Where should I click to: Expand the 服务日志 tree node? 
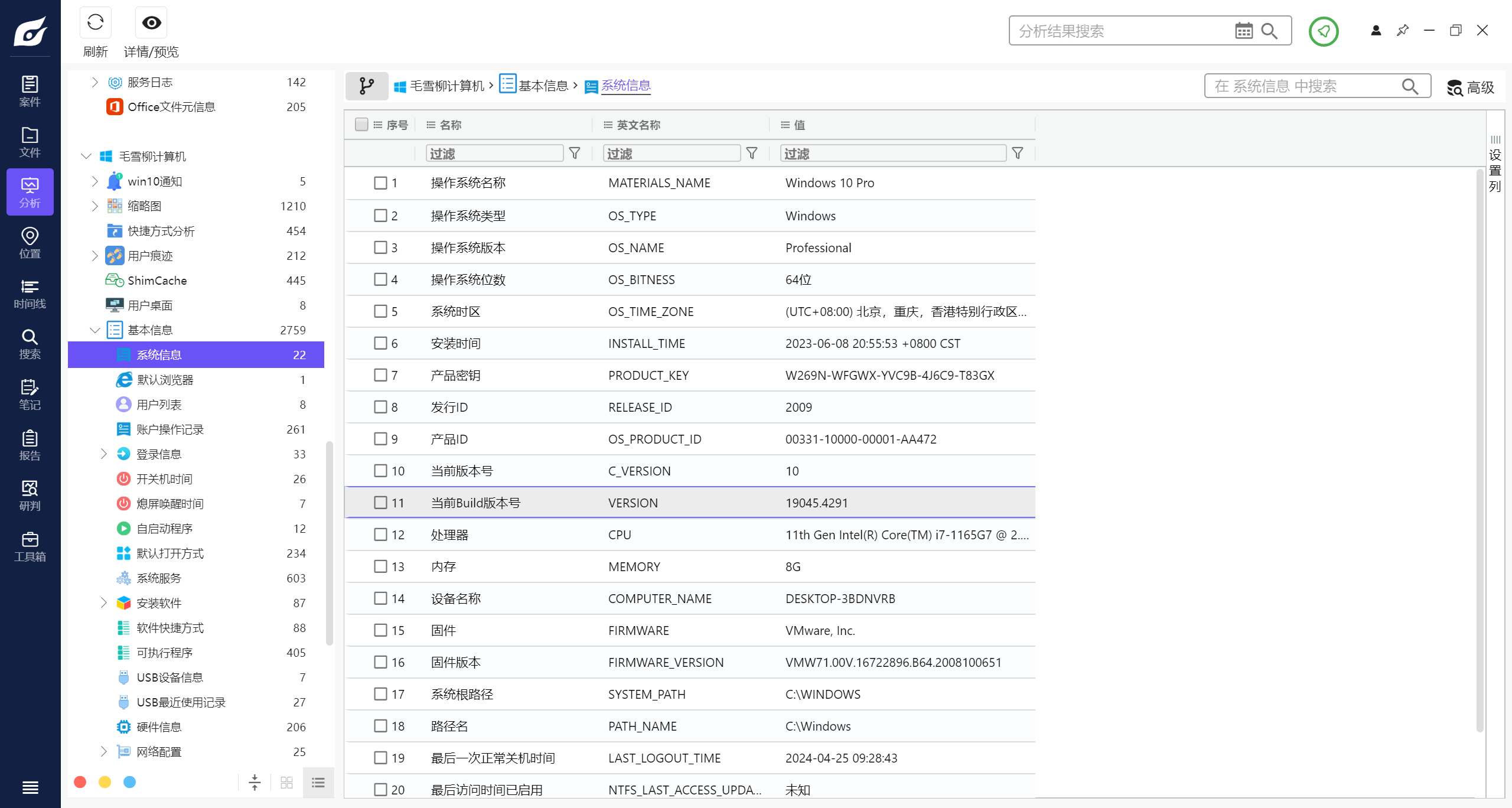[x=94, y=82]
